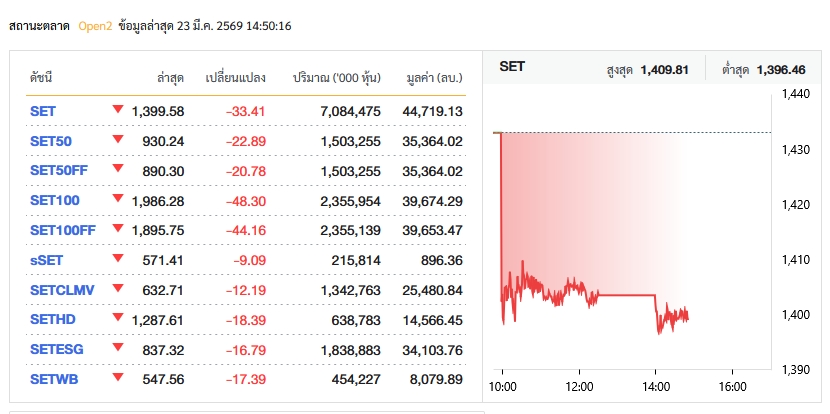This screenshot has height=414, width=830.
Task: Click the ดัชนี column header
Action: (x=41, y=76)
